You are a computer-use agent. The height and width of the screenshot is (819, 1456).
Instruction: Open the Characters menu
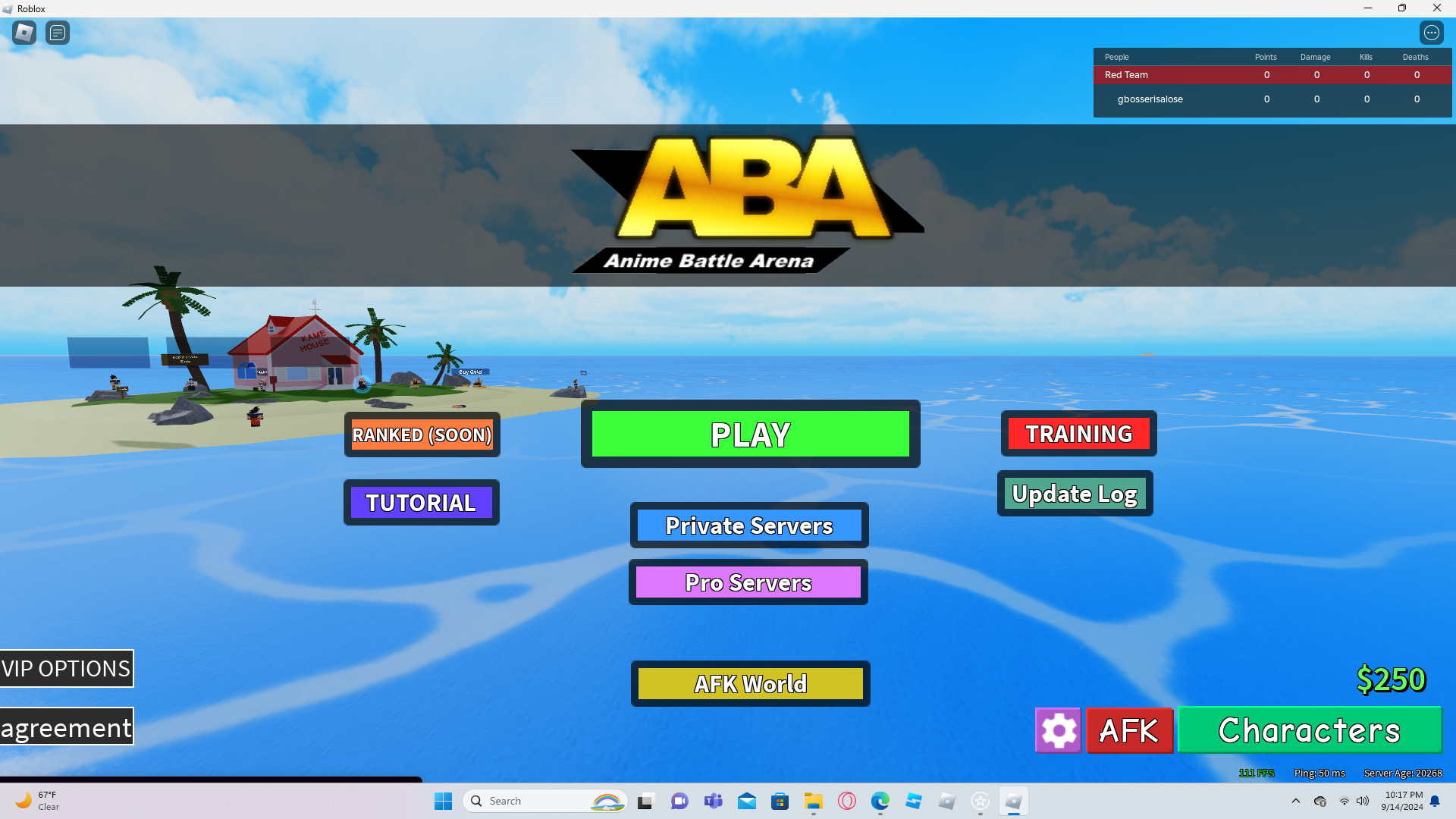pos(1309,730)
